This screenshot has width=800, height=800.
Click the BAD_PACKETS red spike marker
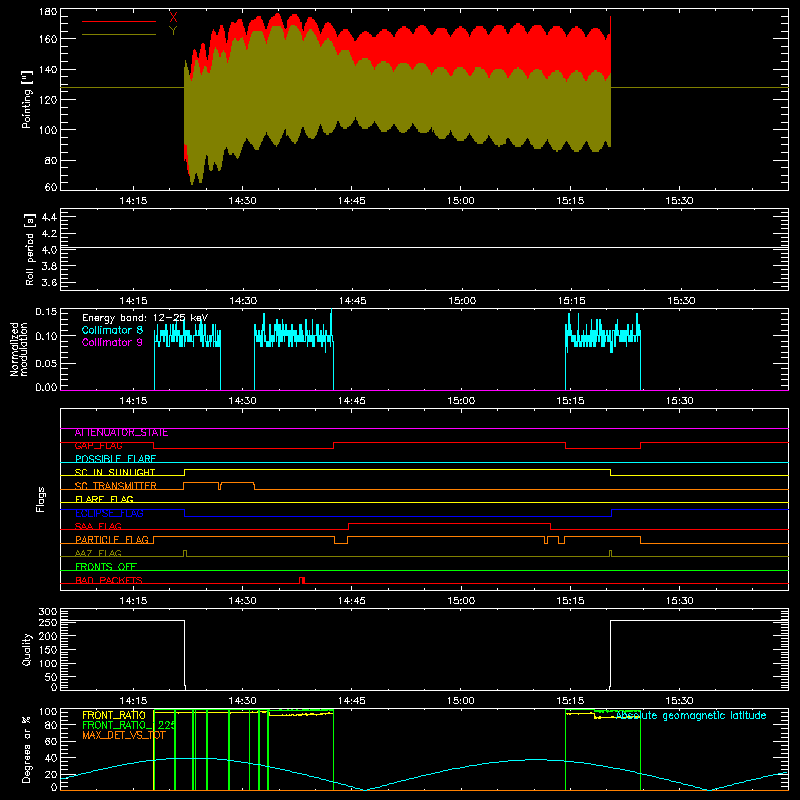pyautogui.click(x=302, y=580)
